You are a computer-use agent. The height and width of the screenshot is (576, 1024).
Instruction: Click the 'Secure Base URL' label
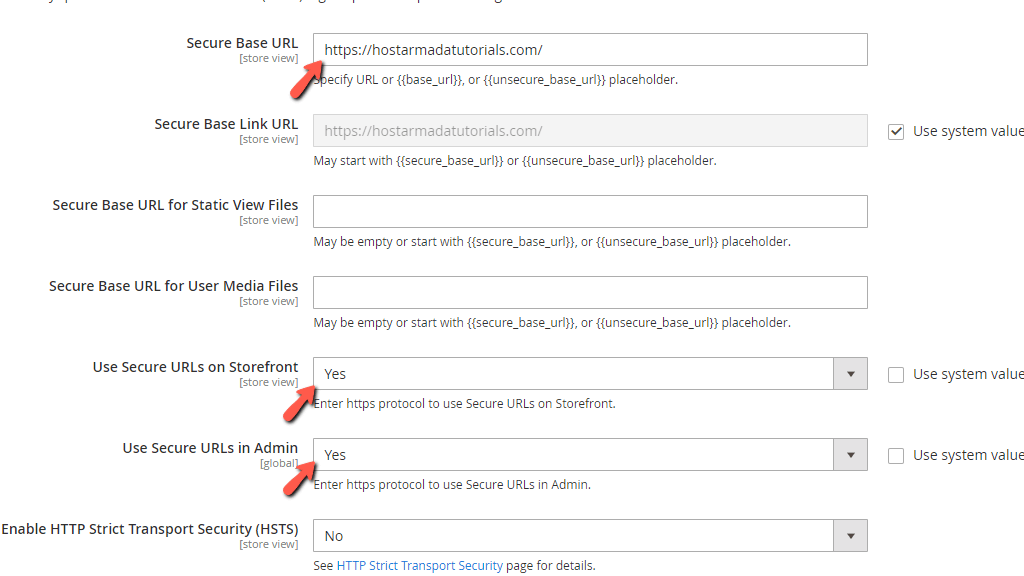point(242,43)
